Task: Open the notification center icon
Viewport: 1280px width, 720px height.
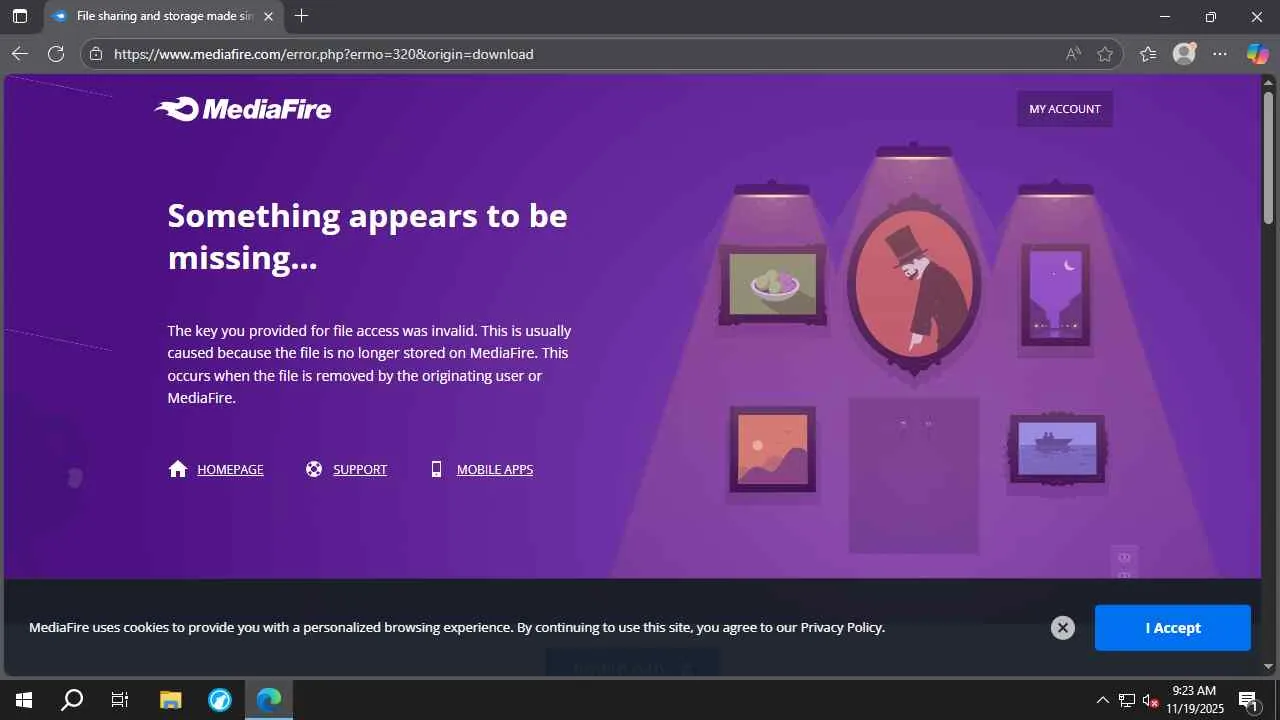Action: pyautogui.click(x=1248, y=700)
